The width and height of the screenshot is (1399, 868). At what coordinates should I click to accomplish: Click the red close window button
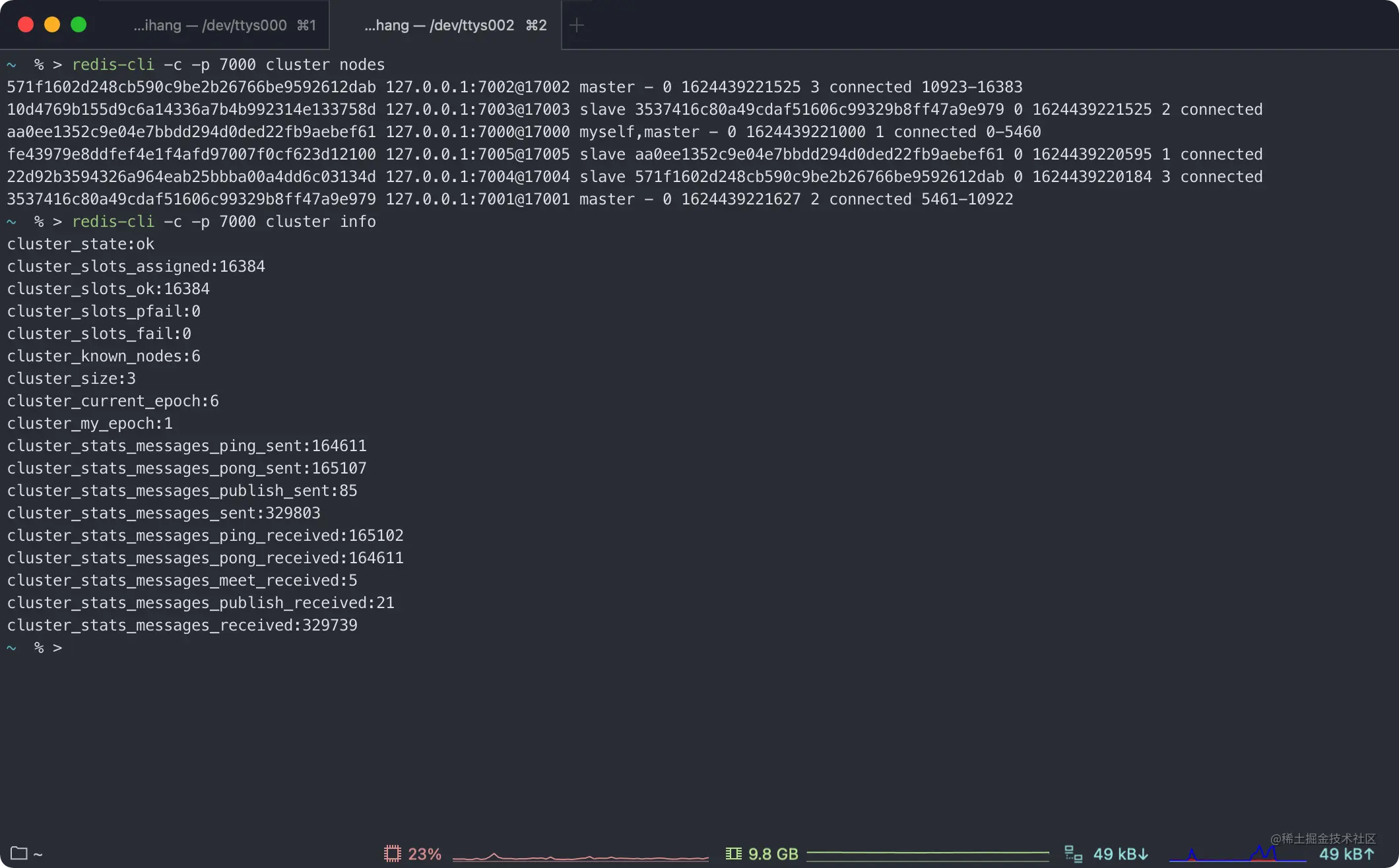26,24
